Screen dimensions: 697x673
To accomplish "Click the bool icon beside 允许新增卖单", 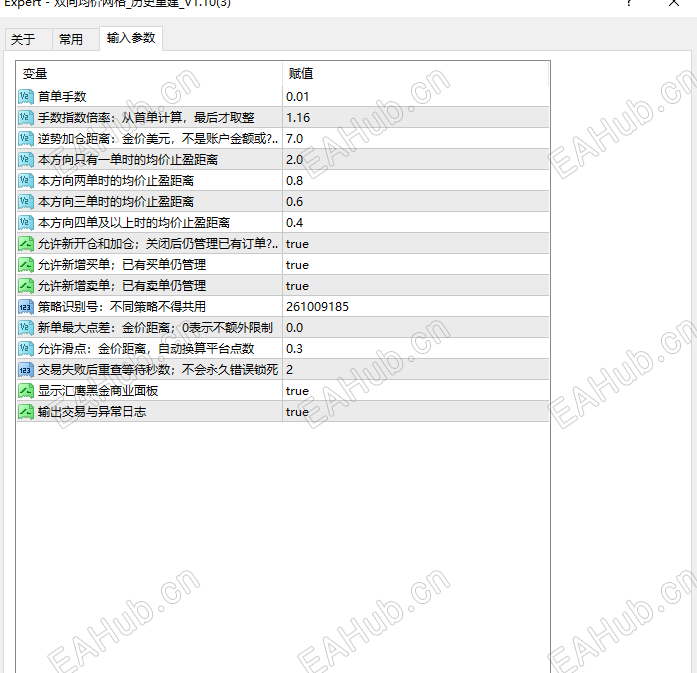I will coord(26,285).
